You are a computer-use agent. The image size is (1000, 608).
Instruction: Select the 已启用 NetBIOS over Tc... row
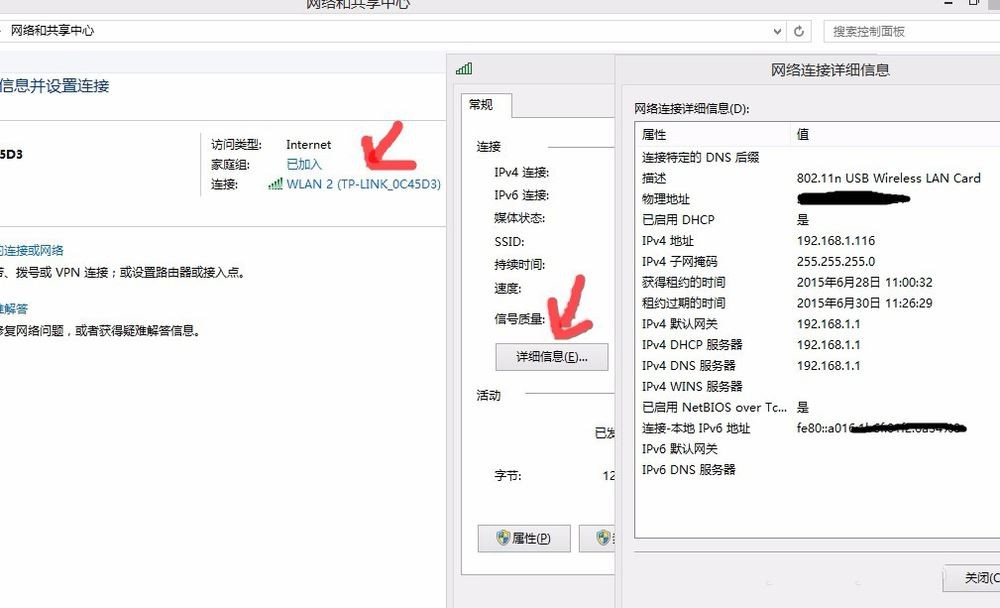[x=818, y=407]
